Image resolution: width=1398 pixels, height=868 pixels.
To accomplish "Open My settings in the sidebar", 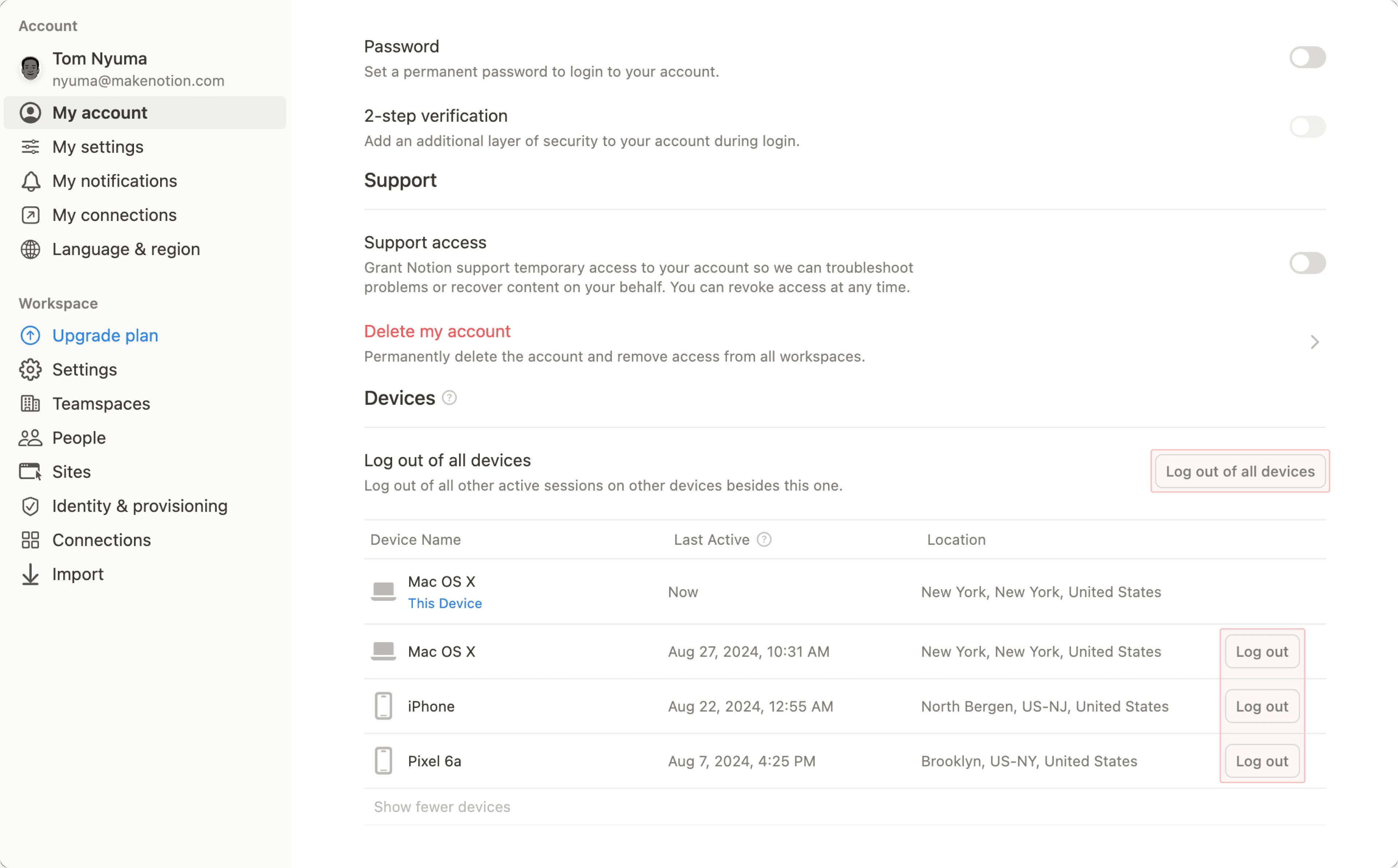I will [x=98, y=147].
